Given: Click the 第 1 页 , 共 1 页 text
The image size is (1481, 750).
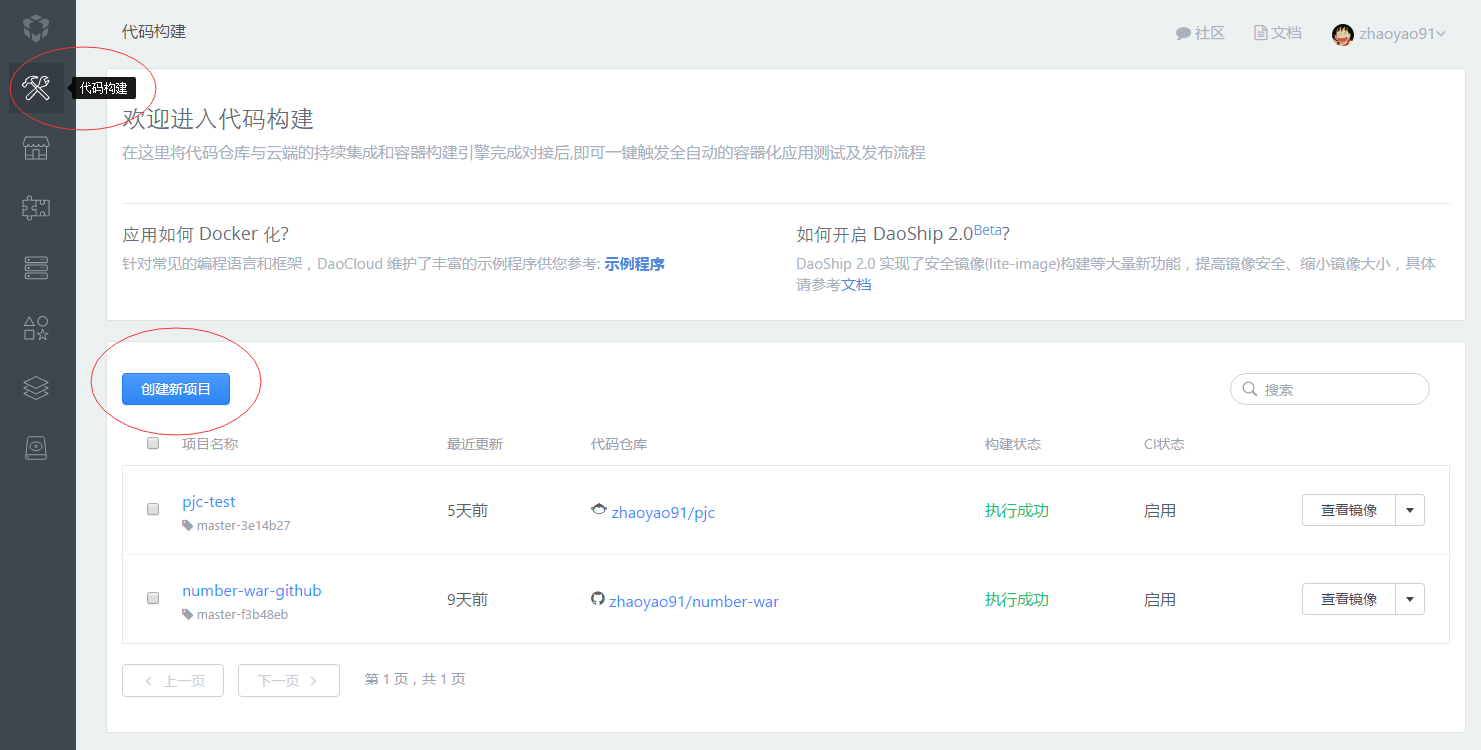Looking at the screenshot, I should [x=415, y=679].
